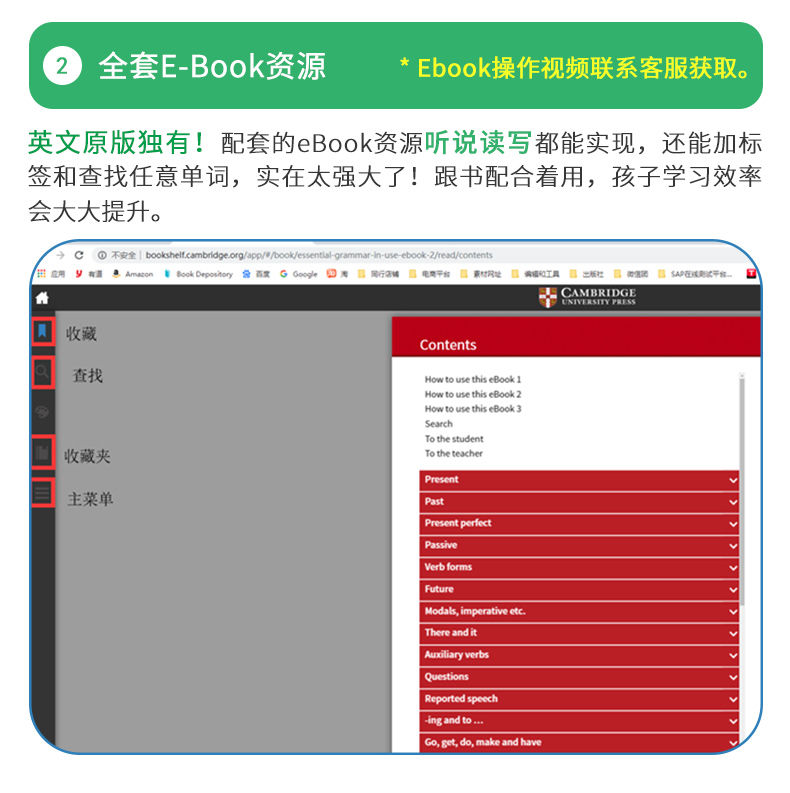
Task: Expand the There and it chevron
Action: tap(733, 633)
